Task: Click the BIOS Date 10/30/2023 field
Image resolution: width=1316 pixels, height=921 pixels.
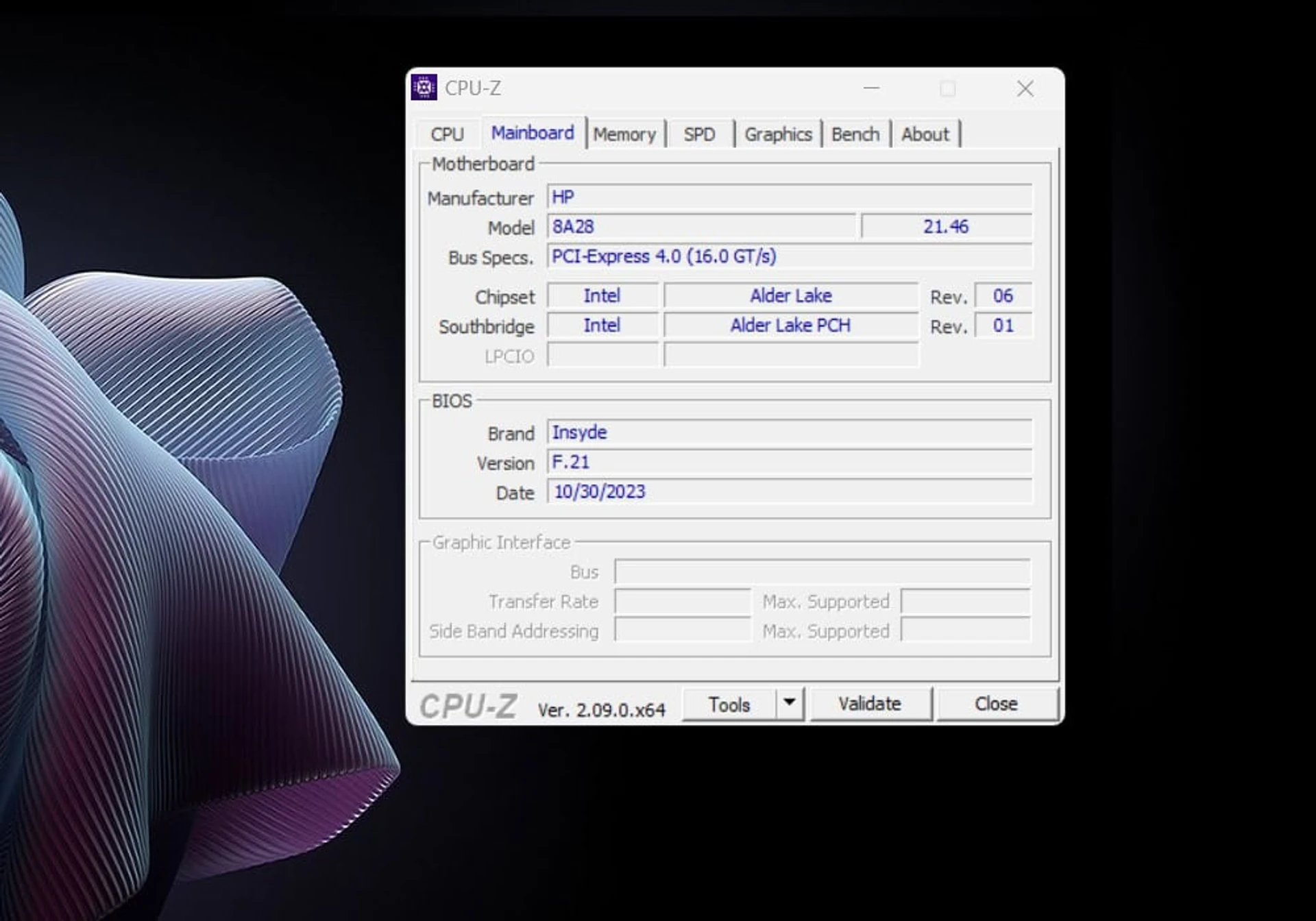Action: point(790,491)
